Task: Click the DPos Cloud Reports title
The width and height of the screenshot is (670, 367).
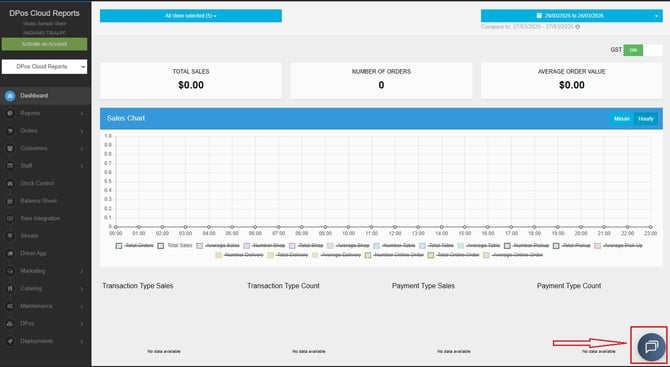Action: coord(44,13)
